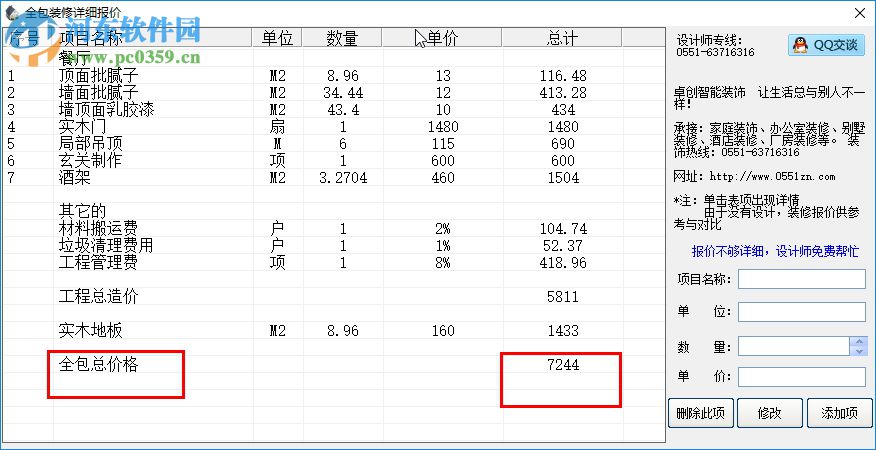Image resolution: width=876 pixels, height=450 pixels.
Task: Click the 116.48 total cell
Action: 563,75
